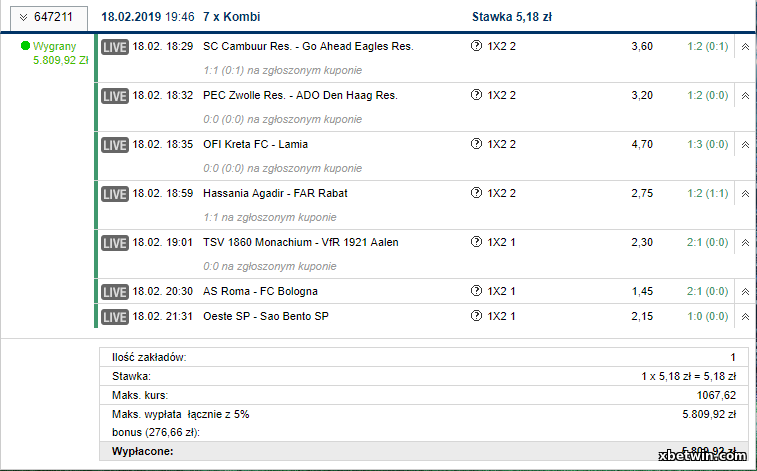Open help icon for TSV 1860 Monachium bet
Screen dimensions: 757x471
[x=477, y=242]
